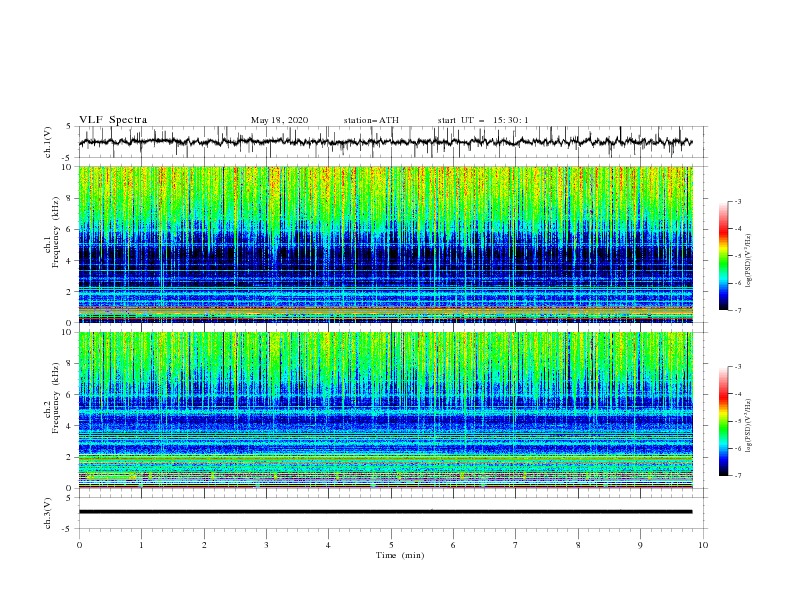
Task: Click the ch.2 colorbar 'log(PSD)(V²/Hz)' label
Action: click(x=749, y=426)
